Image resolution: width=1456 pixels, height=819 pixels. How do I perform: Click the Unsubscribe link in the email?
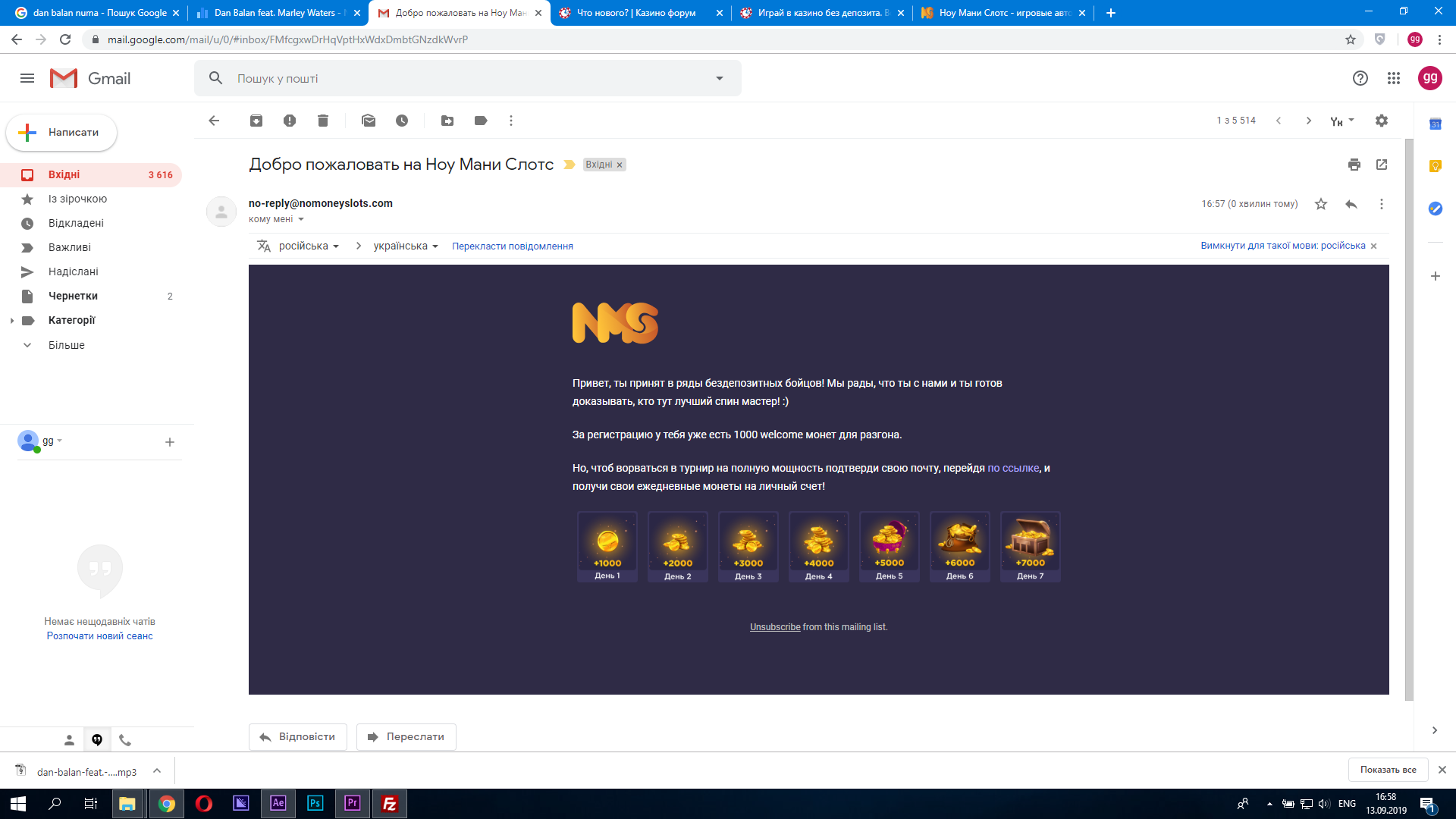[x=775, y=627]
